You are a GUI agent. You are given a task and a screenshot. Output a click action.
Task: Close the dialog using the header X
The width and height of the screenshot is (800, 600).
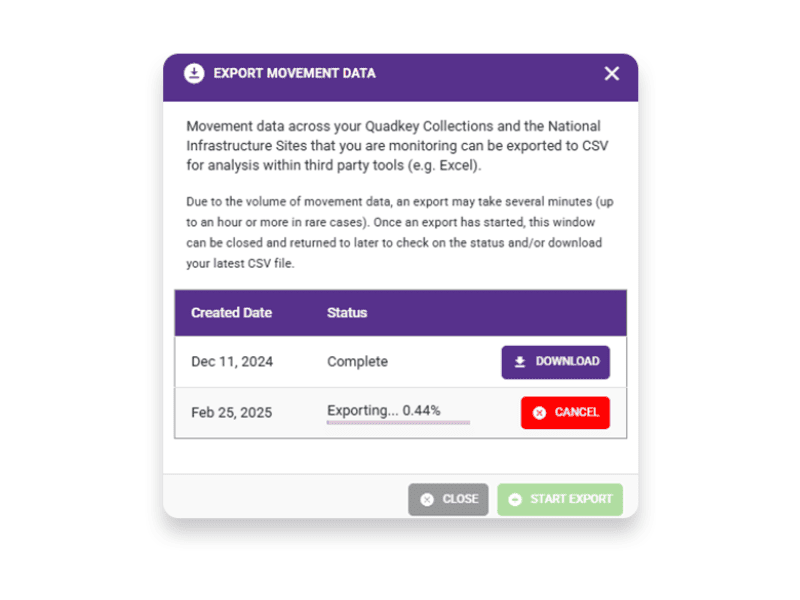point(612,73)
